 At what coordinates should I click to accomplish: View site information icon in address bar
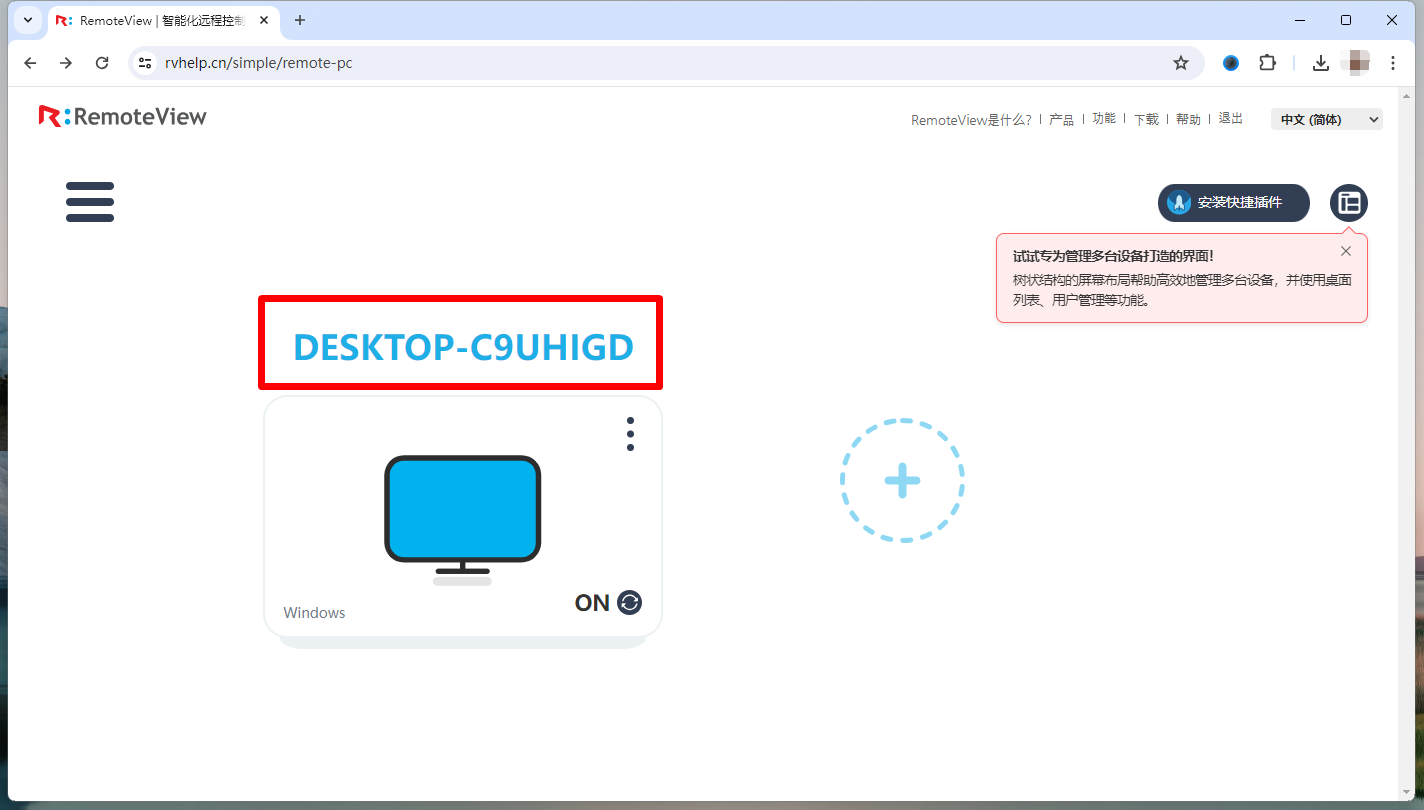tap(145, 63)
